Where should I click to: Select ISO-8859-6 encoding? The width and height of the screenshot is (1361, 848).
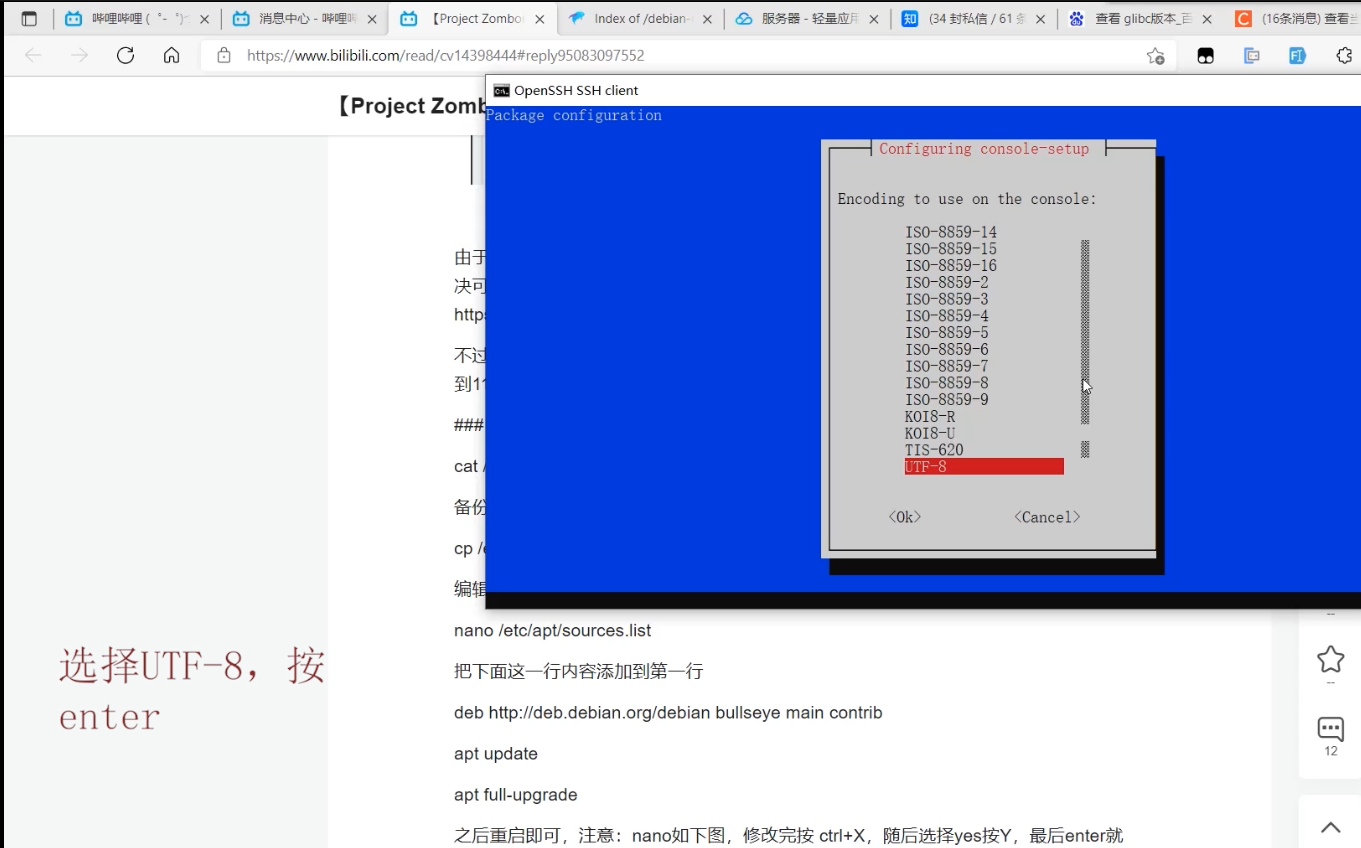pyautogui.click(x=947, y=350)
